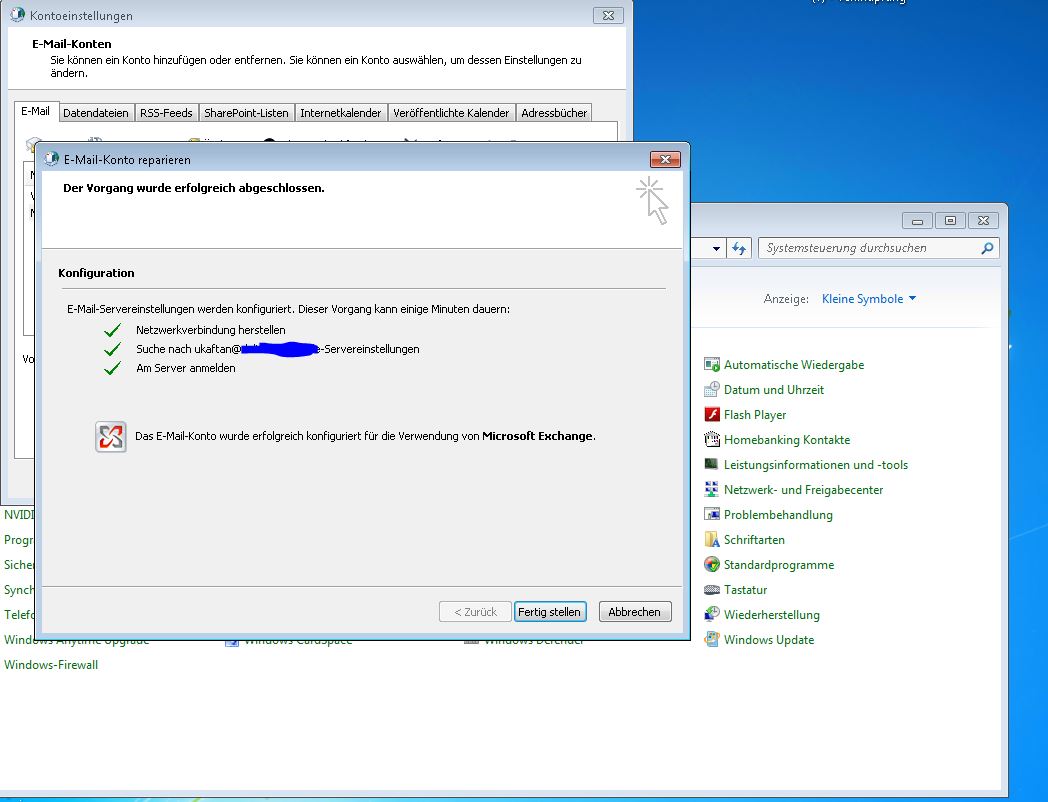The width and height of the screenshot is (1048, 802).
Task: Open Schriftarten link
Action: coord(755,539)
